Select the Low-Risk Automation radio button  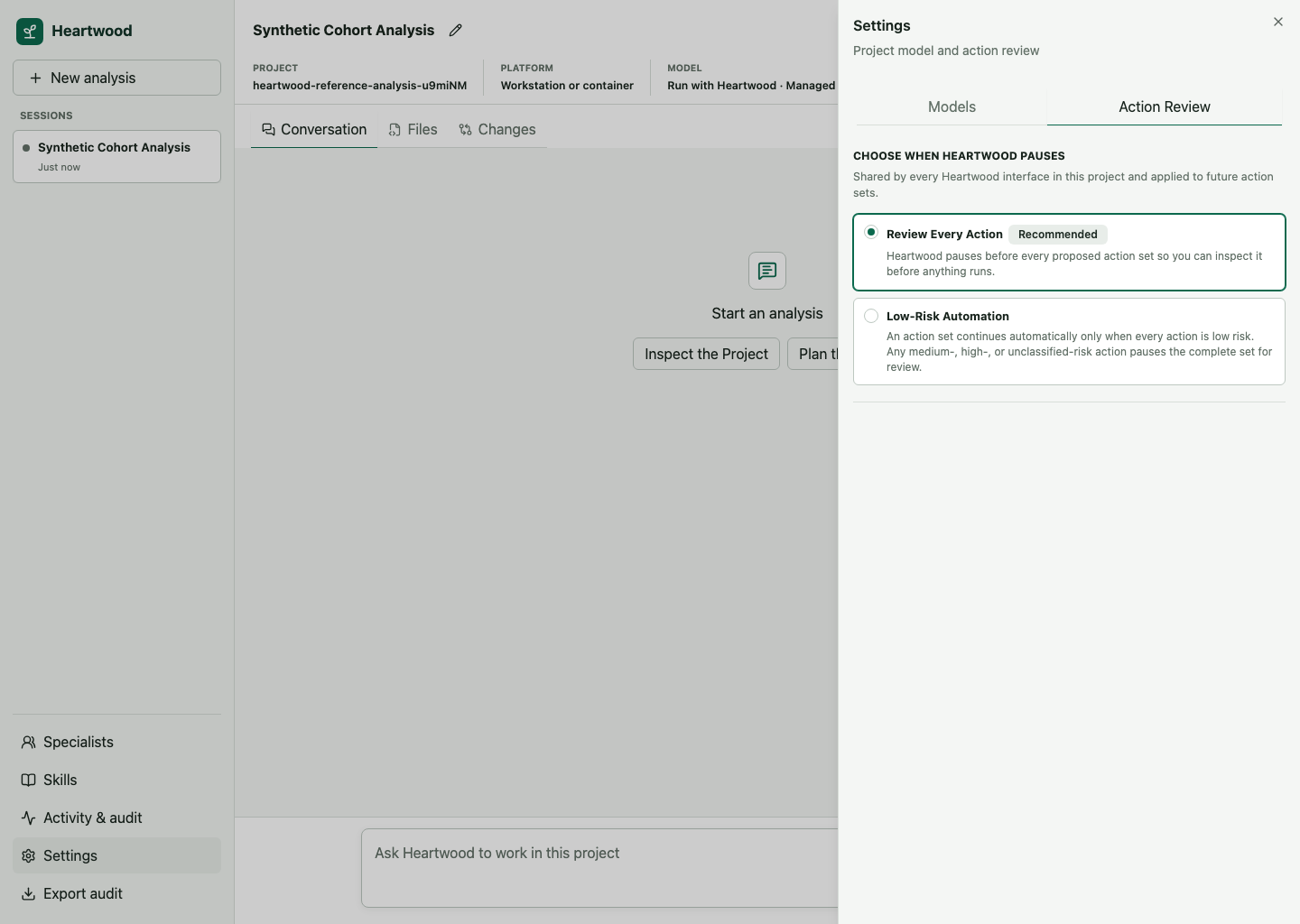click(x=871, y=316)
